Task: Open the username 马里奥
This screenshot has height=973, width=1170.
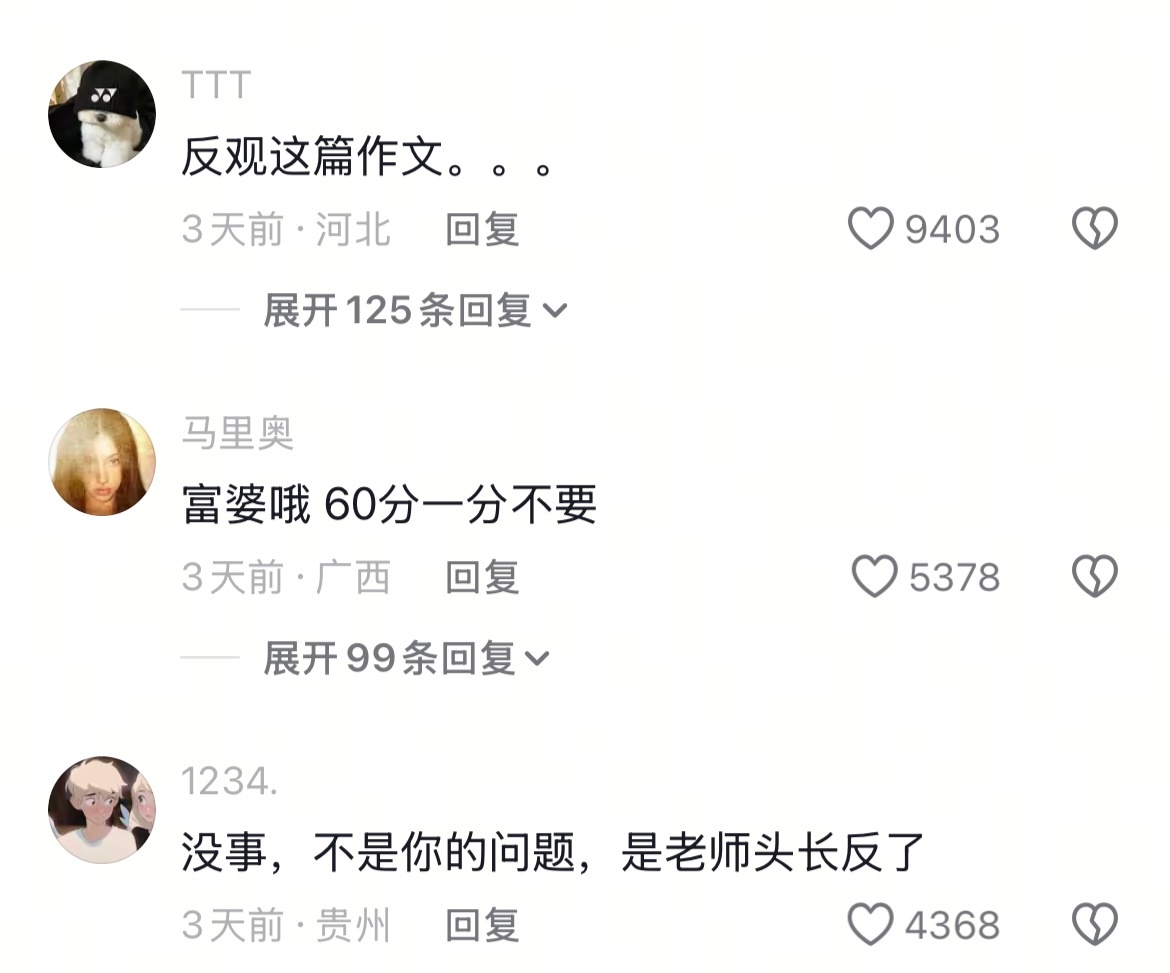Action: (238, 433)
